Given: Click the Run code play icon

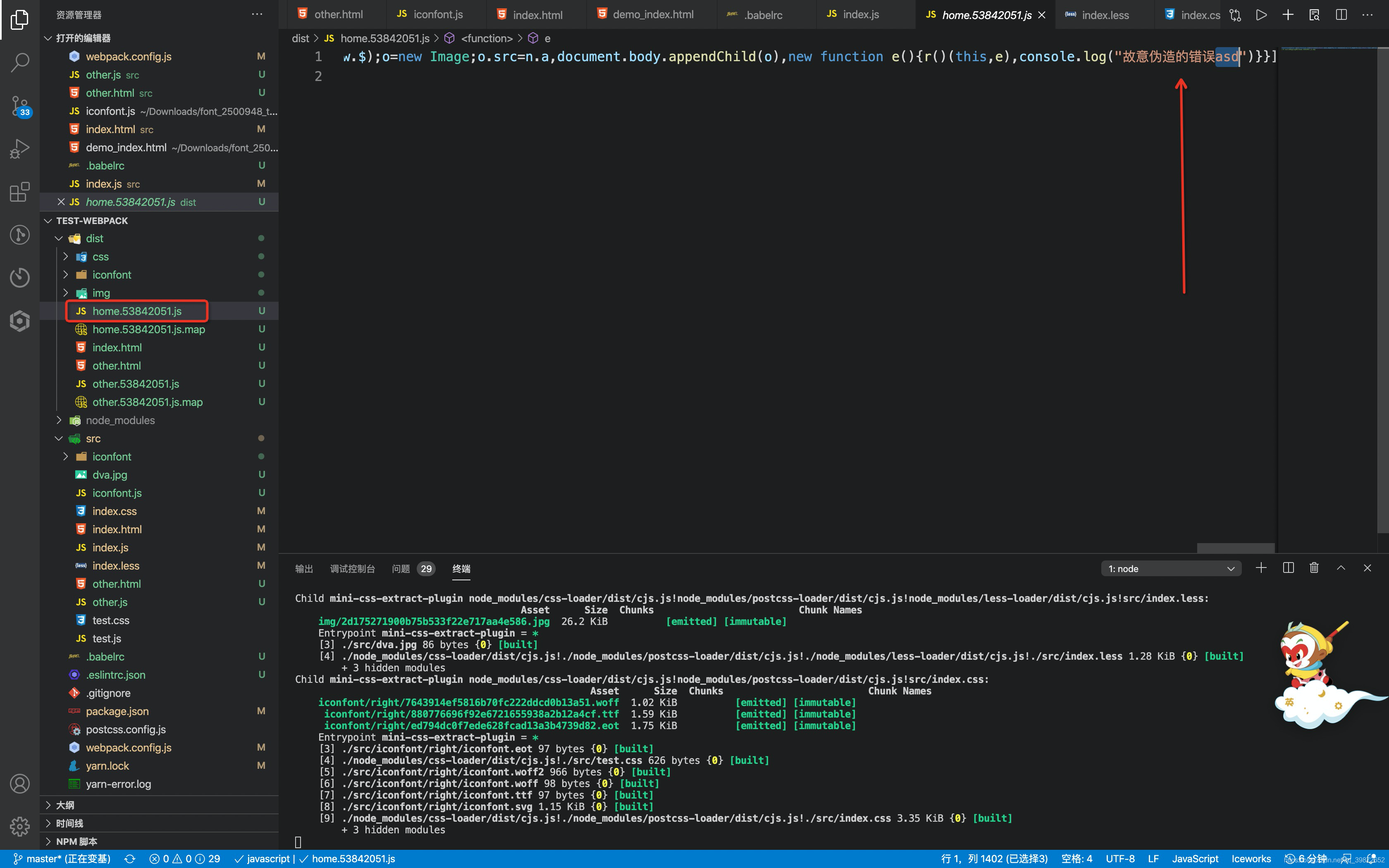Looking at the screenshot, I should pos(1261,15).
